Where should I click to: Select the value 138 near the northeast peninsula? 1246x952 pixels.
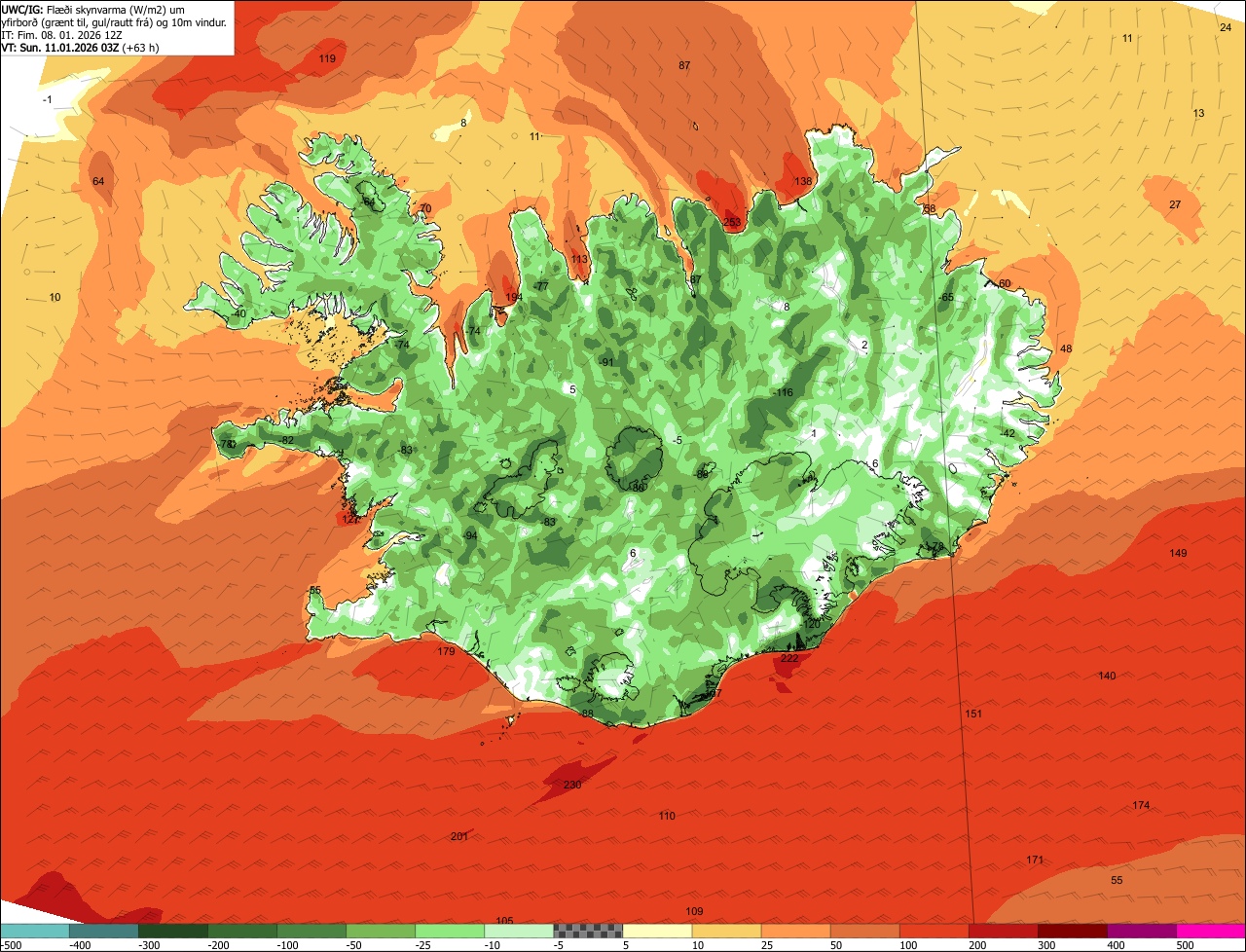coord(803,181)
